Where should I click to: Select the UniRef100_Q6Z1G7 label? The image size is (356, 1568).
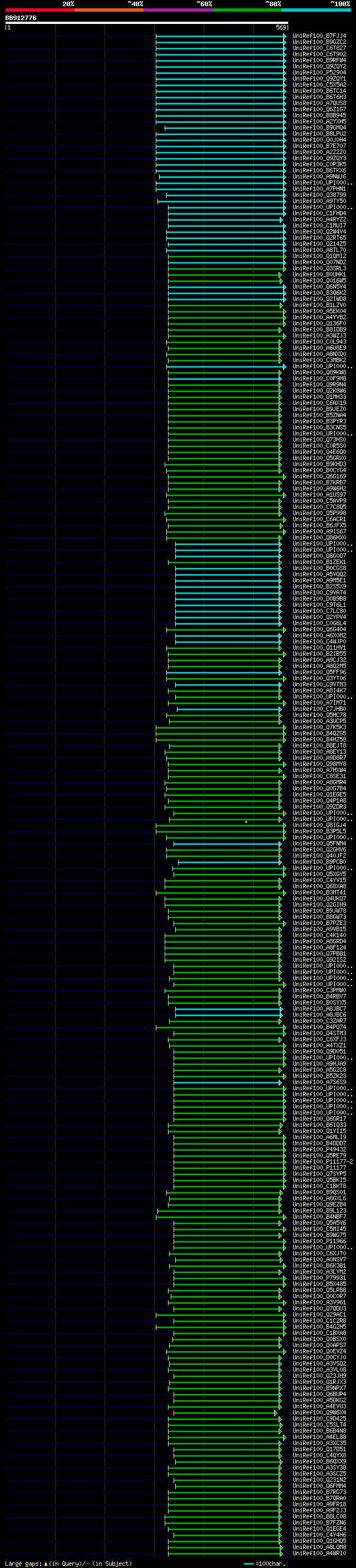(x=319, y=109)
